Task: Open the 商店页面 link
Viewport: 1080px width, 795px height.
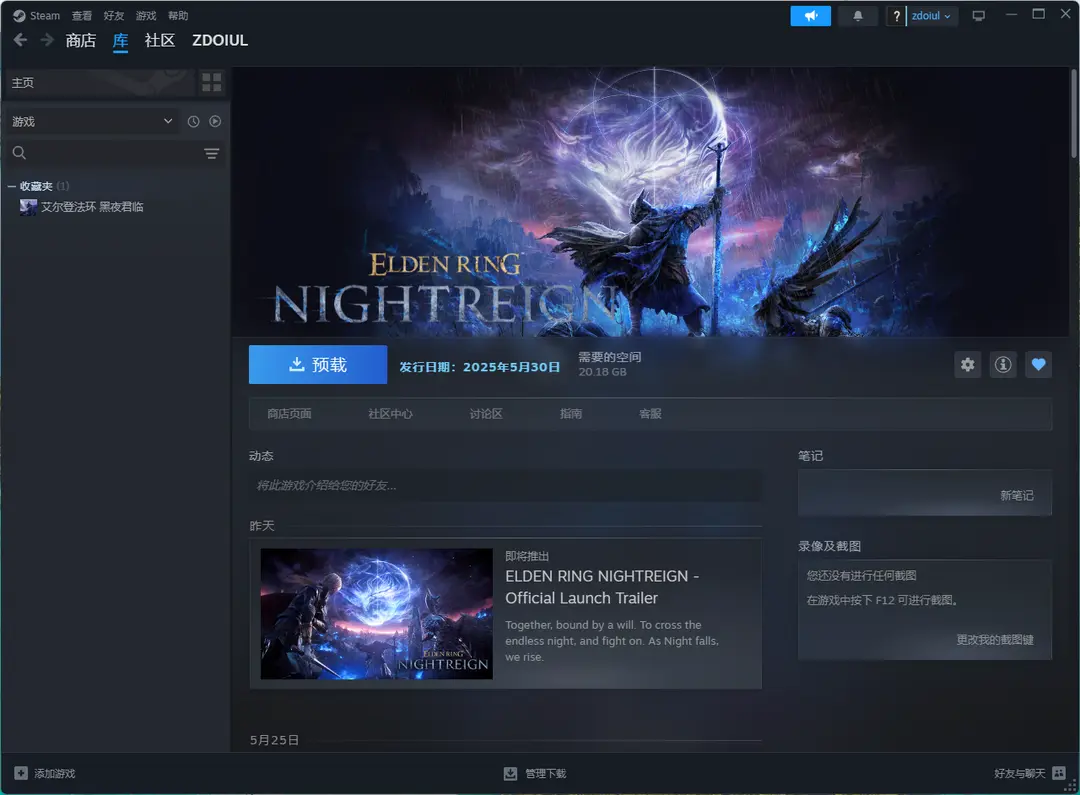Action: (289, 413)
